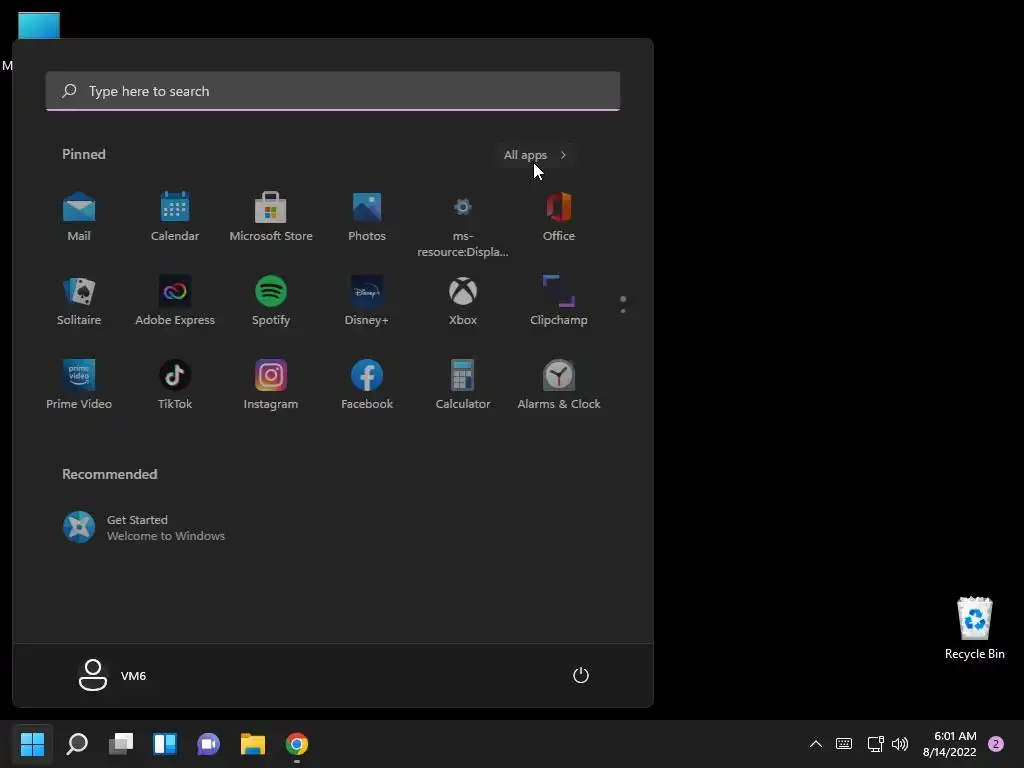Screen dimensions: 1024x768
Task: Open the Xbox app
Action: [x=462, y=301]
